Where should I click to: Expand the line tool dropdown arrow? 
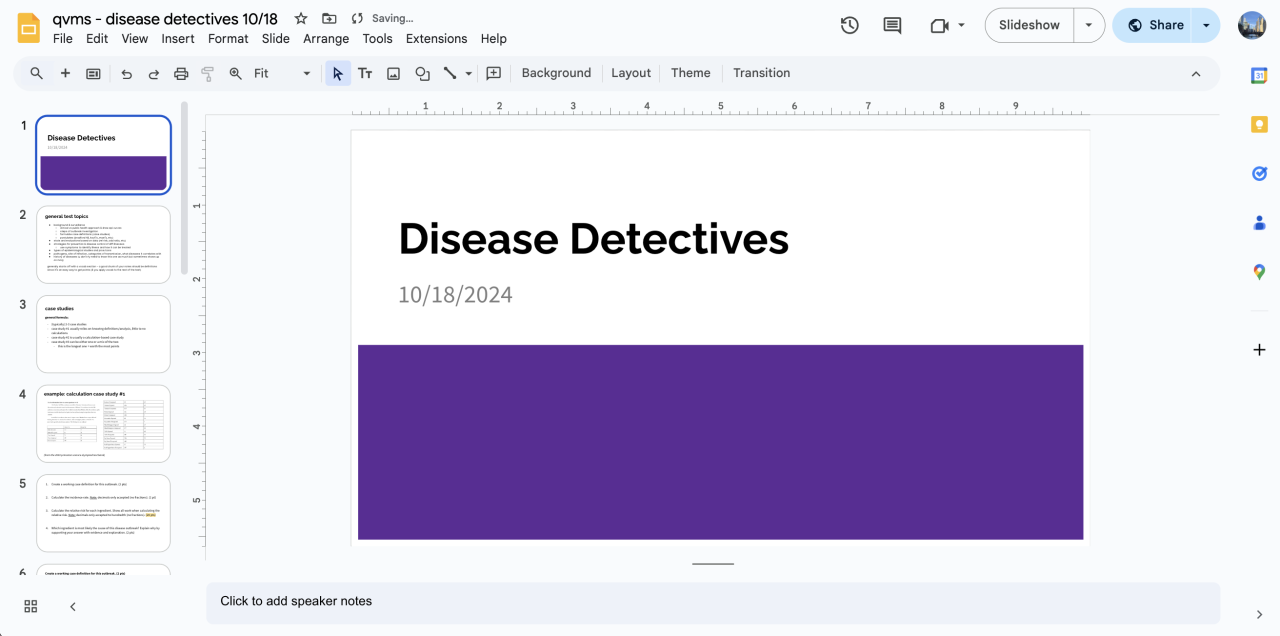click(x=468, y=73)
